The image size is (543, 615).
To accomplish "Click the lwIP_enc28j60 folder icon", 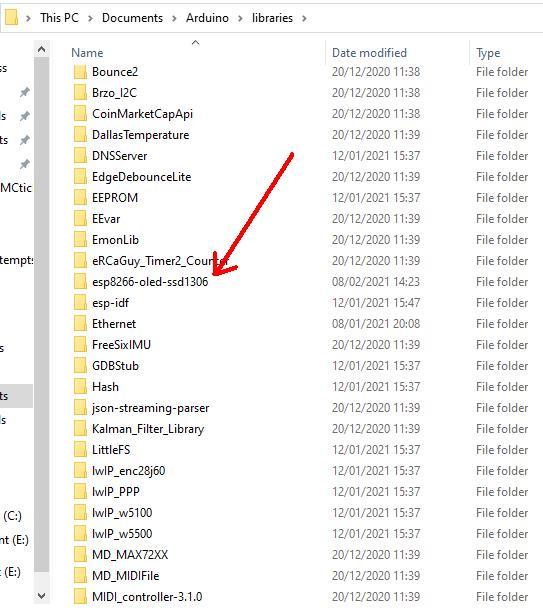I will pyautogui.click(x=80, y=471).
